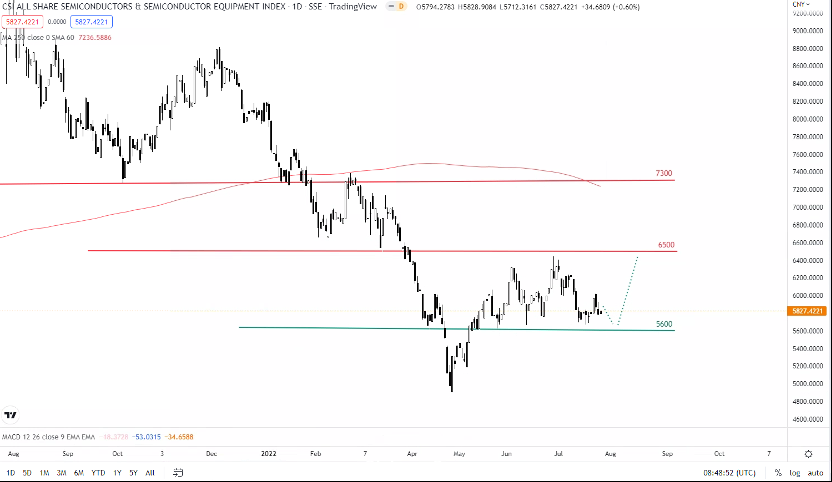Click the 6500 resistance line label

[x=666, y=245]
